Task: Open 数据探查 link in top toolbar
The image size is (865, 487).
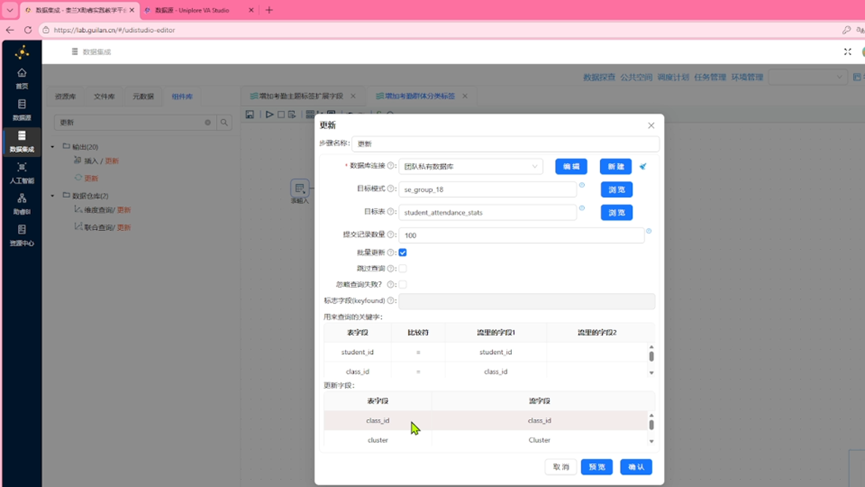Action: (x=599, y=77)
